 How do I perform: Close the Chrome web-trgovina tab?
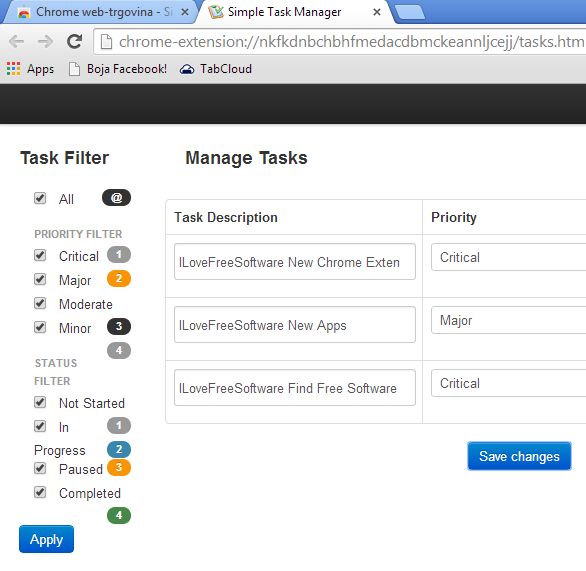point(185,12)
